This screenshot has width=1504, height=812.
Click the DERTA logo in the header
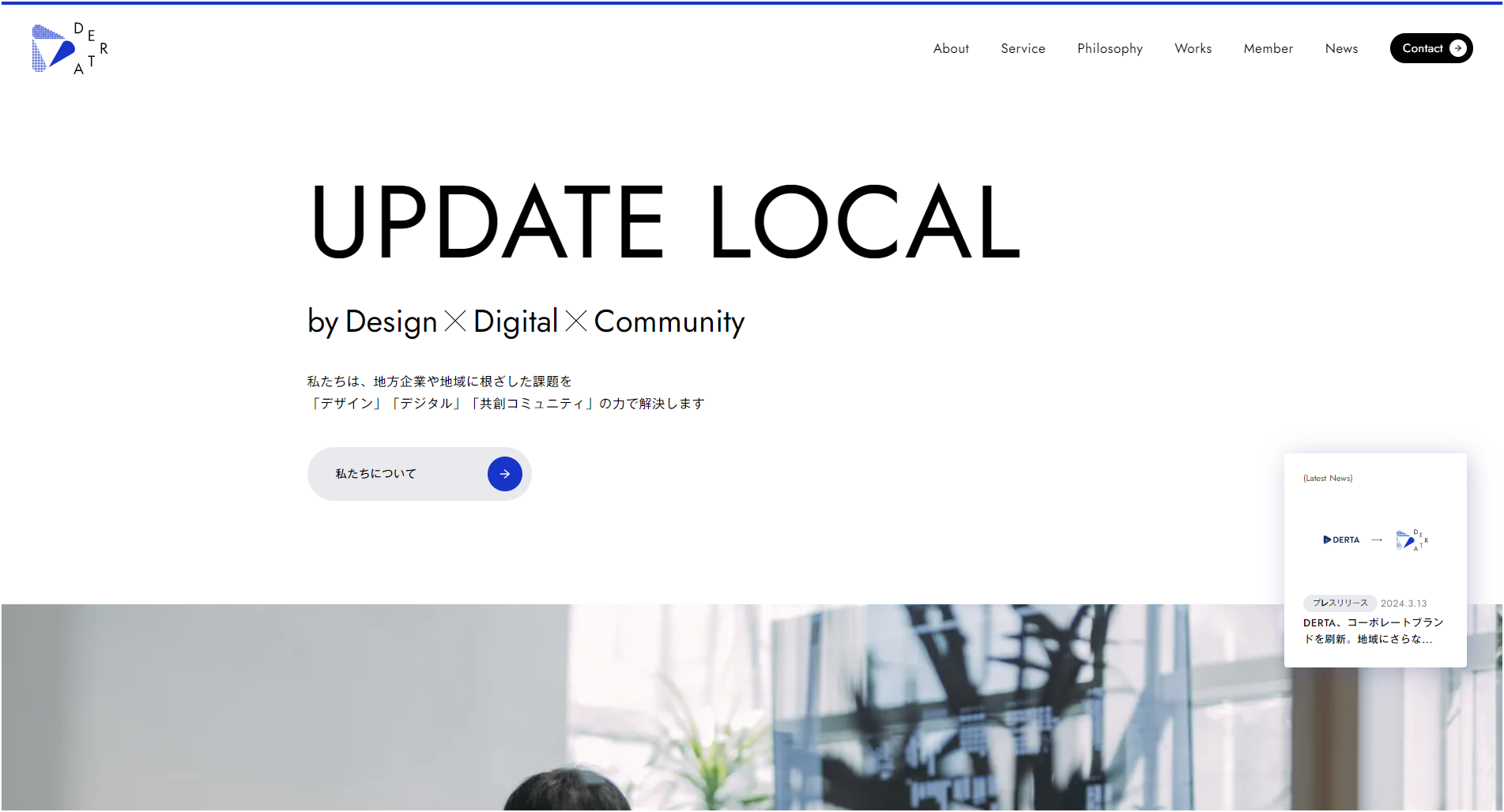coord(70,48)
